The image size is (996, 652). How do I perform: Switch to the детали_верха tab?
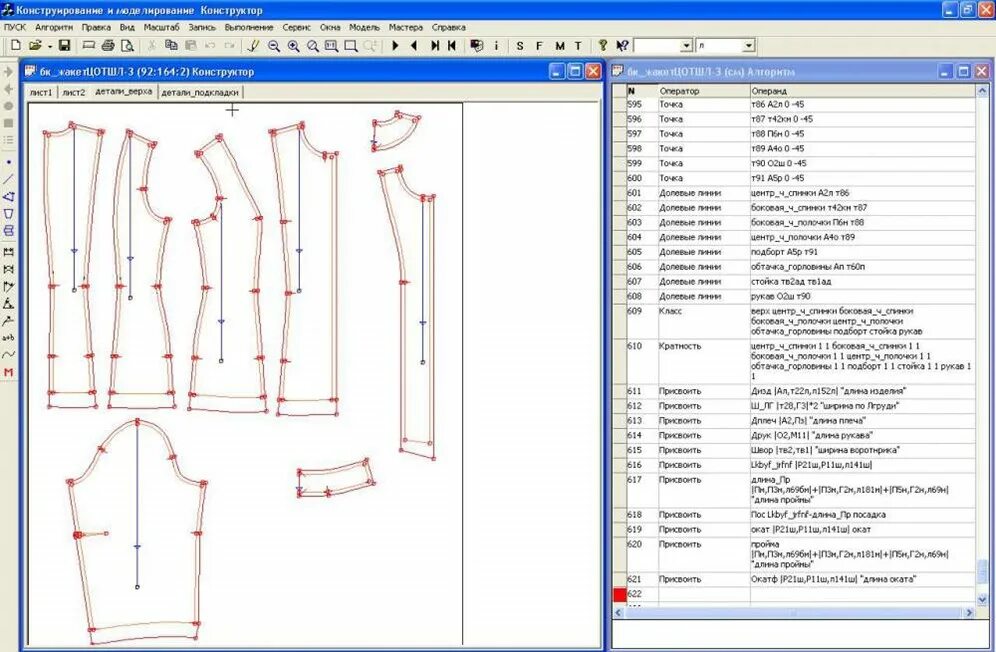(123, 92)
